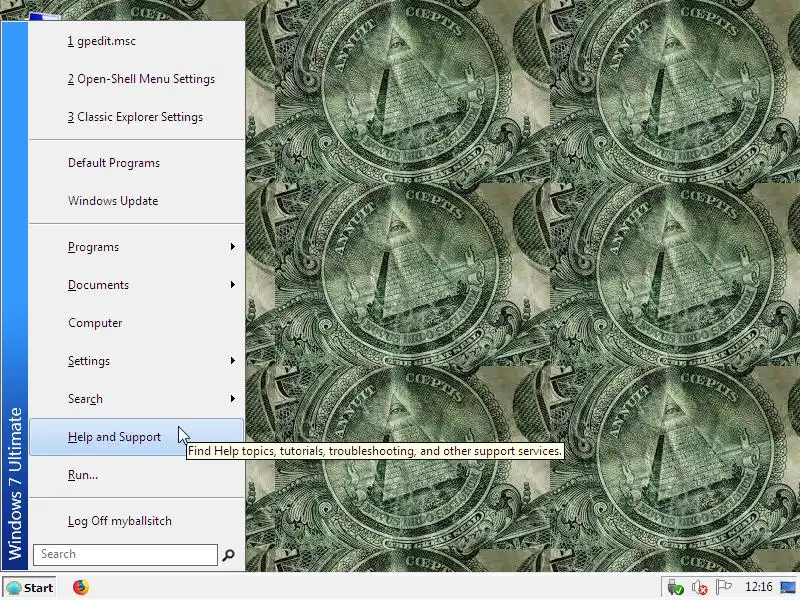
Task: Select Help and Support
Action: pyautogui.click(x=137, y=437)
